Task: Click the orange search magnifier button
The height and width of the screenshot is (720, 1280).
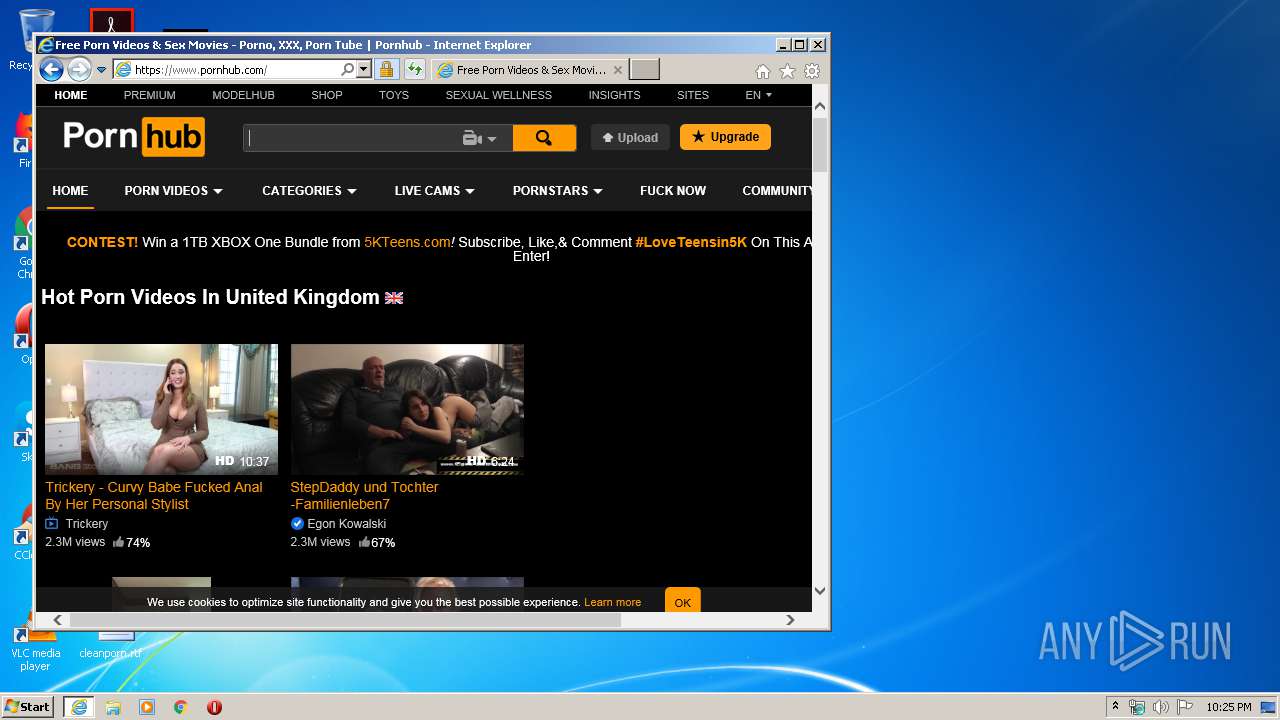Action: tap(544, 138)
